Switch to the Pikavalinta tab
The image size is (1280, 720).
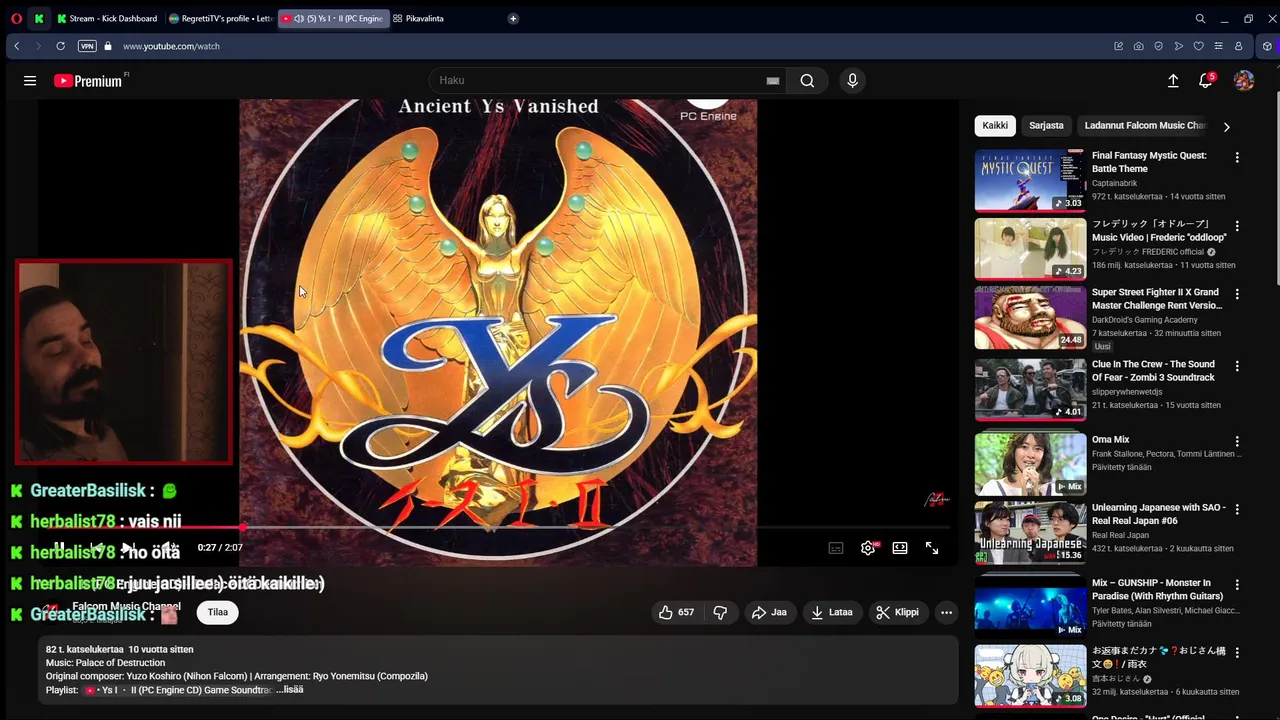pos(418,18)
